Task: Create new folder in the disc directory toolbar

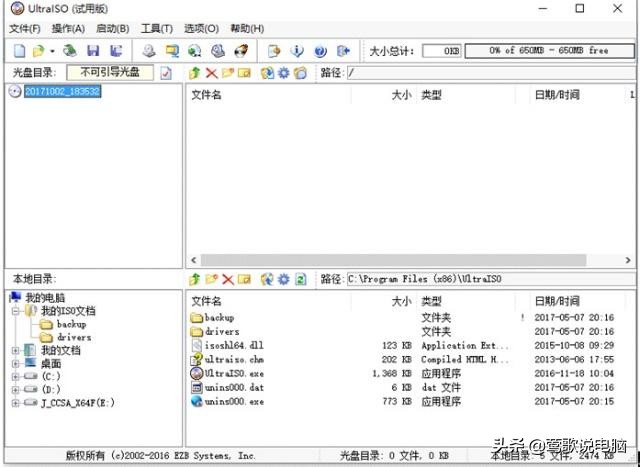Action: pyautogui.click(x=228, y=73)
